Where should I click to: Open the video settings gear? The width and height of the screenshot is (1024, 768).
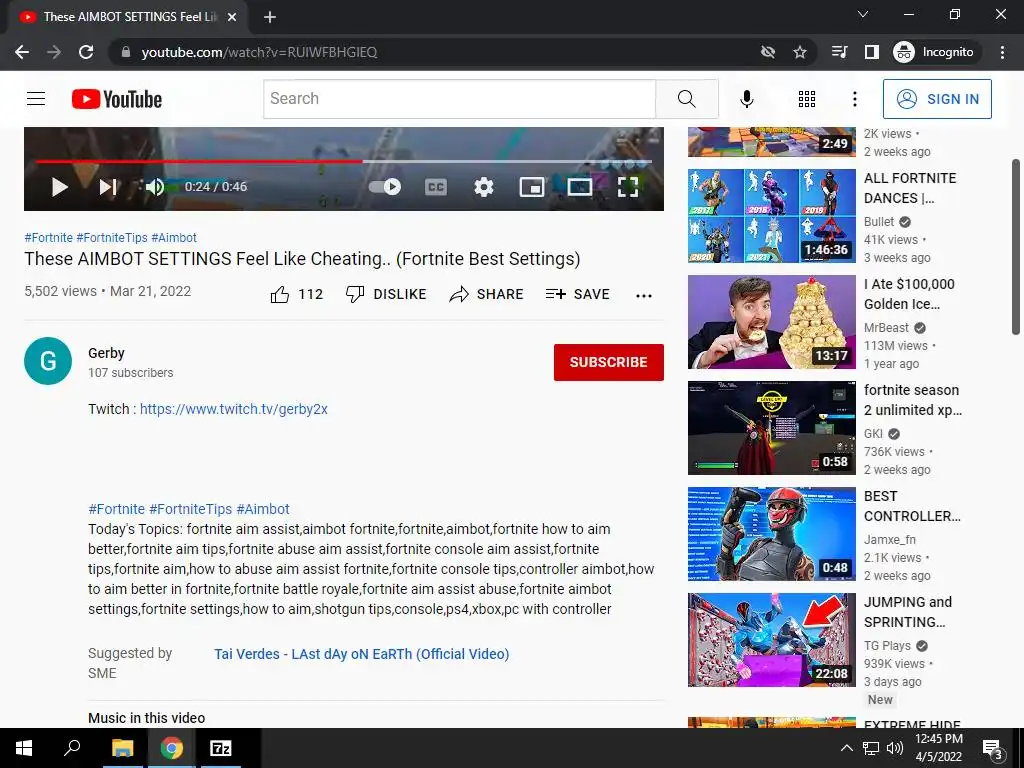pos(484,187)
